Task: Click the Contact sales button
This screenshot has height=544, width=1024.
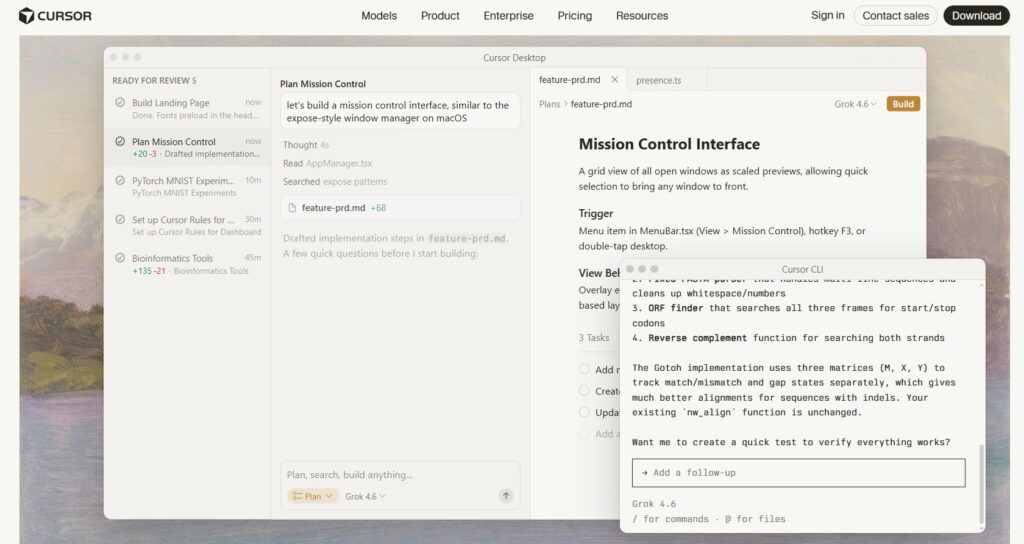Action: [895, 16]
